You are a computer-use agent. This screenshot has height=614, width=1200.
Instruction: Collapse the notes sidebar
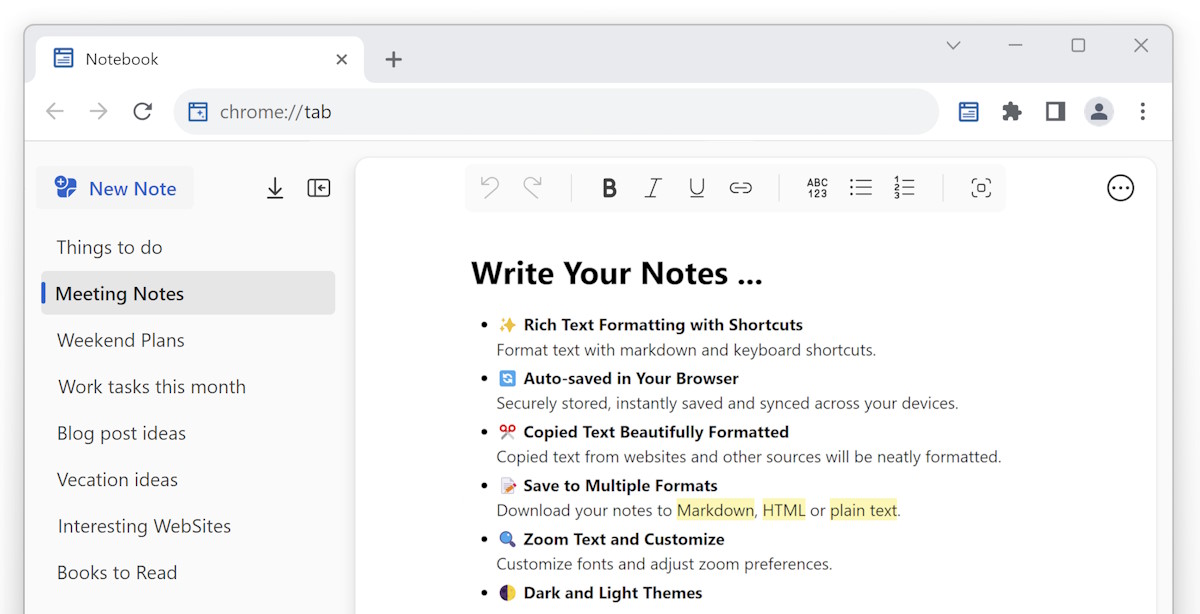[x=319, y=187]
